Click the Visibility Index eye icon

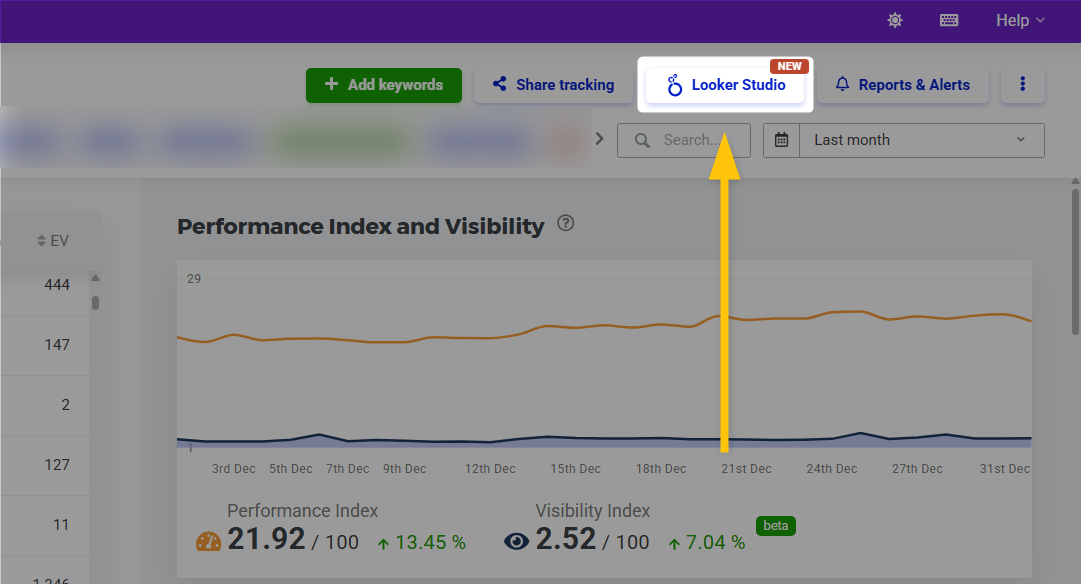pos(516,542)
